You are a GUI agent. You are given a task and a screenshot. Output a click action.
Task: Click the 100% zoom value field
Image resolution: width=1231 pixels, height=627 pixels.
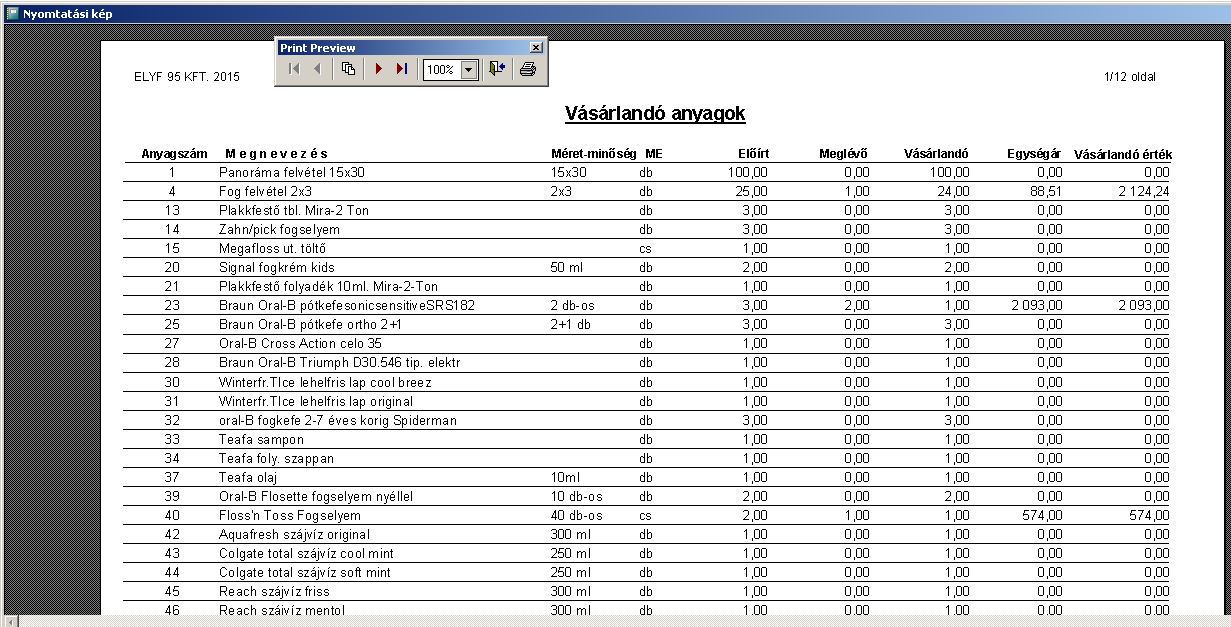(x=442, y=70)
